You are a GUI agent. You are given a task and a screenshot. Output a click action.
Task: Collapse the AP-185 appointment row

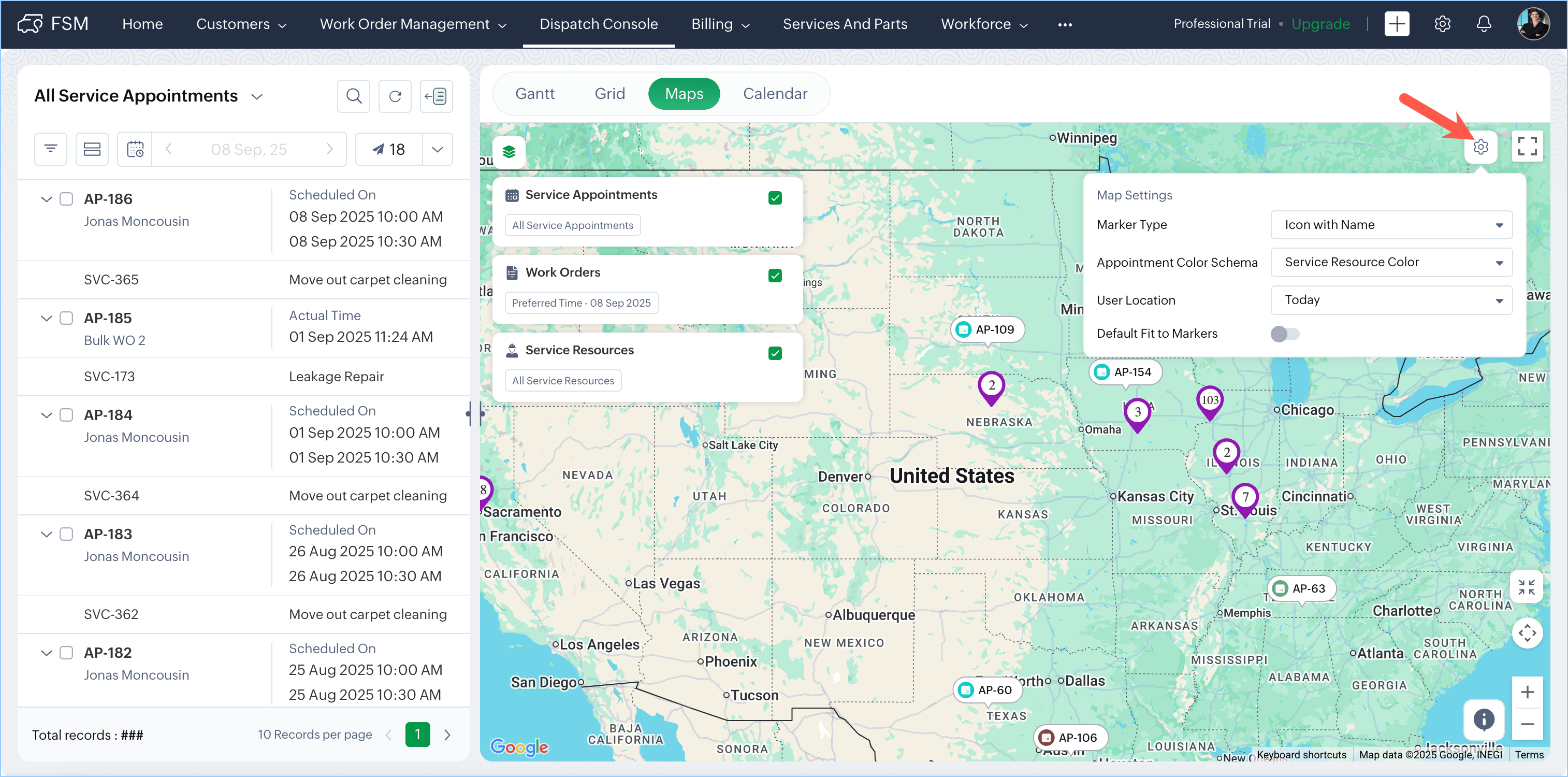[46, 319]
